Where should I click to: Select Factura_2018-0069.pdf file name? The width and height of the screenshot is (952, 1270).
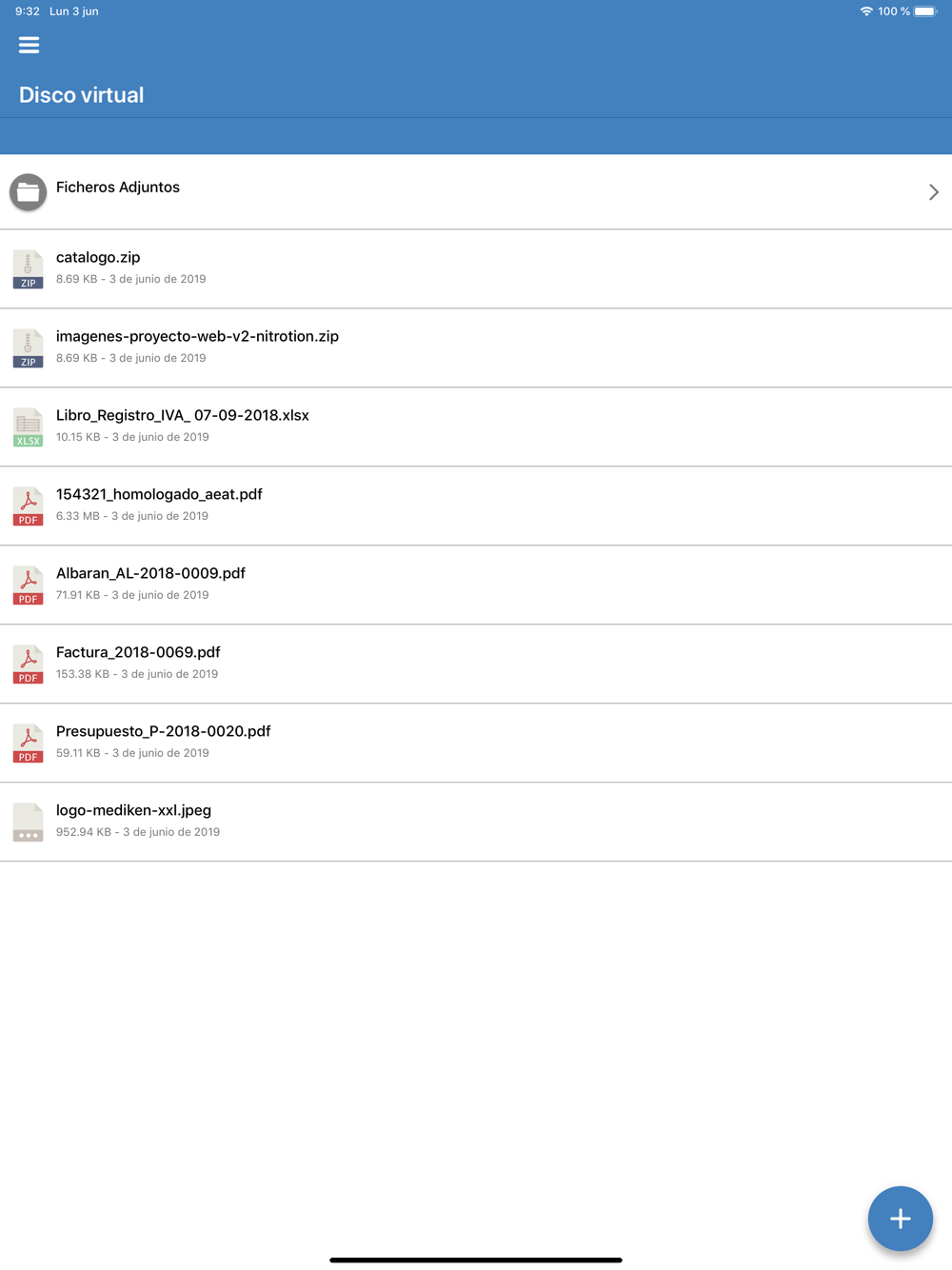click(138, 653)
